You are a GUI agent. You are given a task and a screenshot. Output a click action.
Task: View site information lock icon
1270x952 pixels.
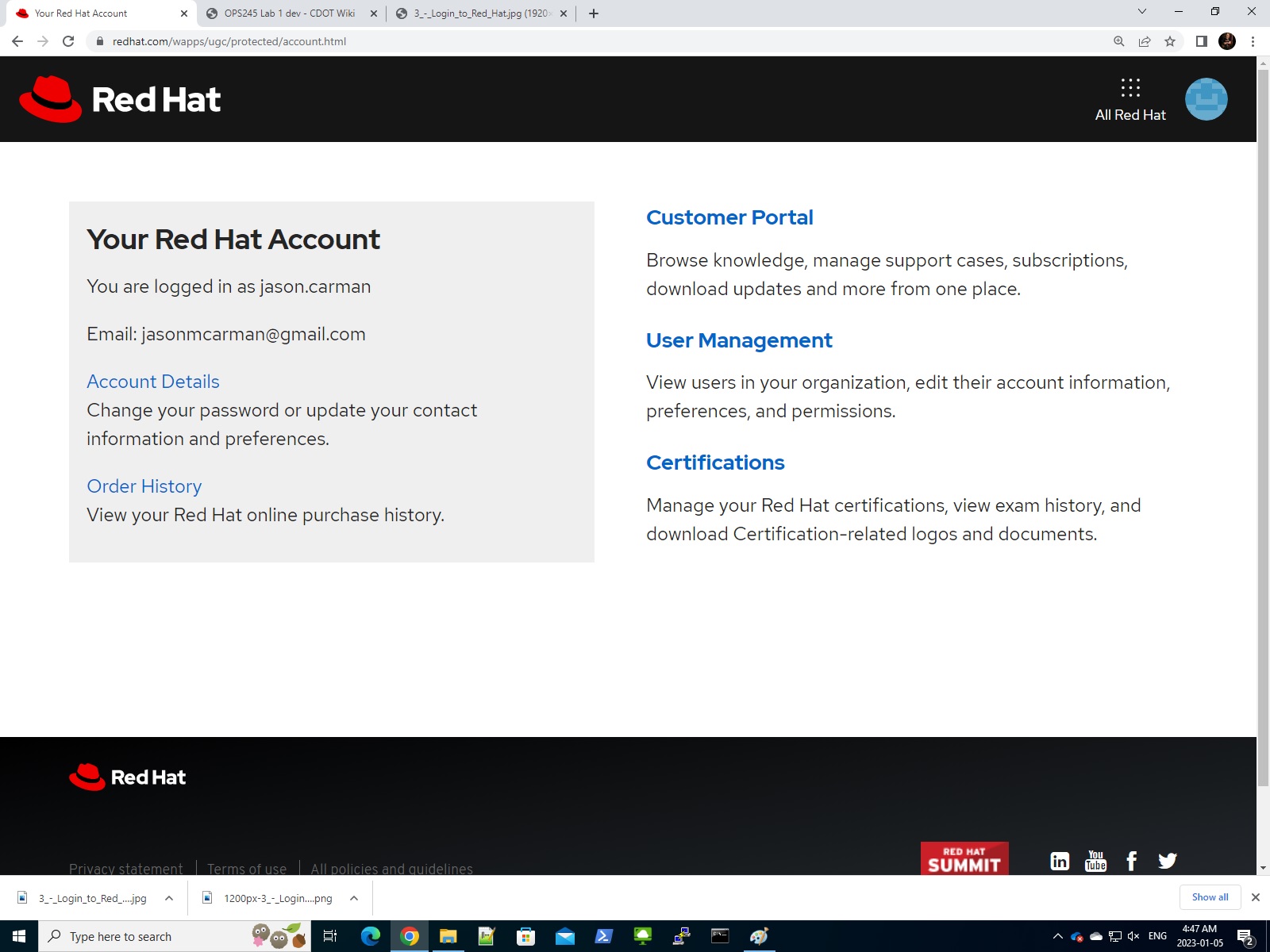pos(99,41)
